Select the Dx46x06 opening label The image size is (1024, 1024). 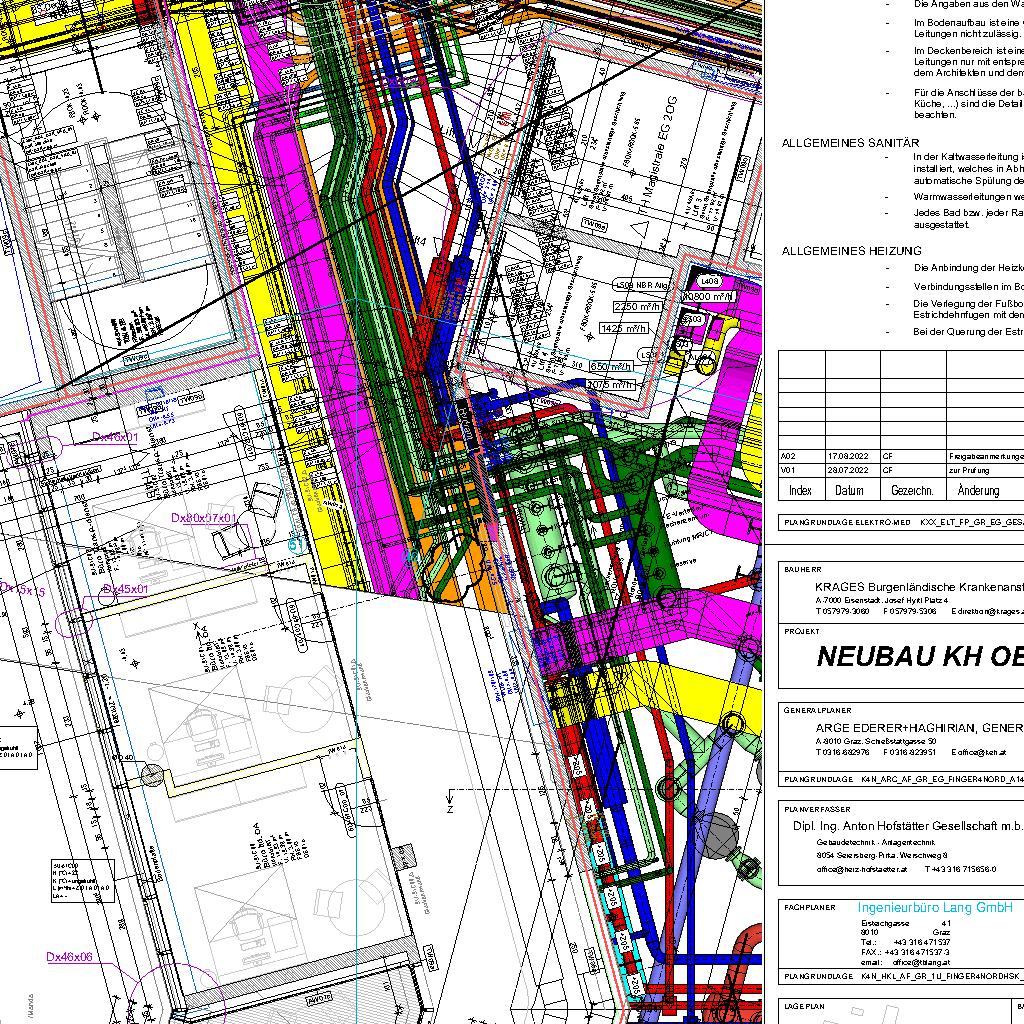pos(69,957)
